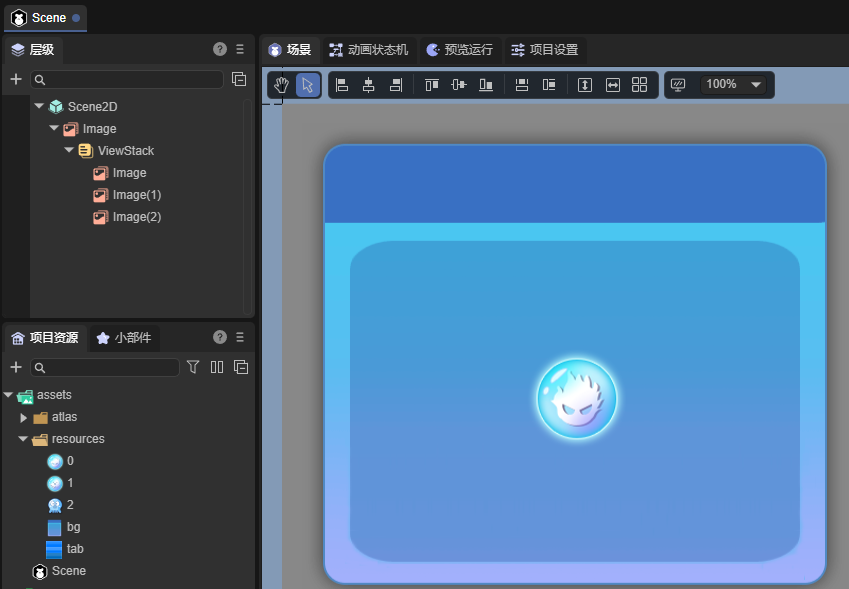This screenshot has height=589, width=849.
Task: Click the align left edges icon
Action: click(x=341, y=85)
